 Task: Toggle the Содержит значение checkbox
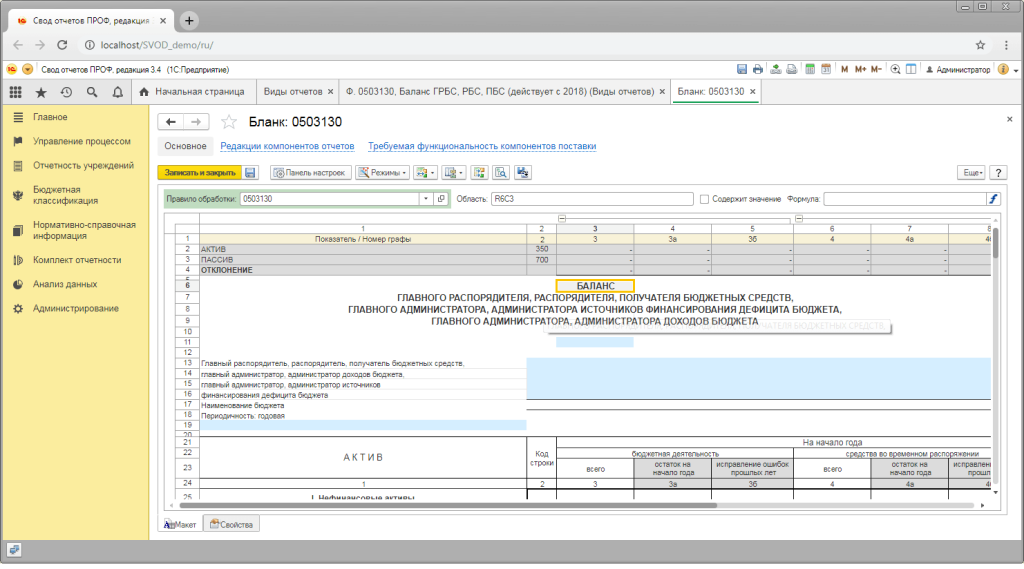point(705,199)
